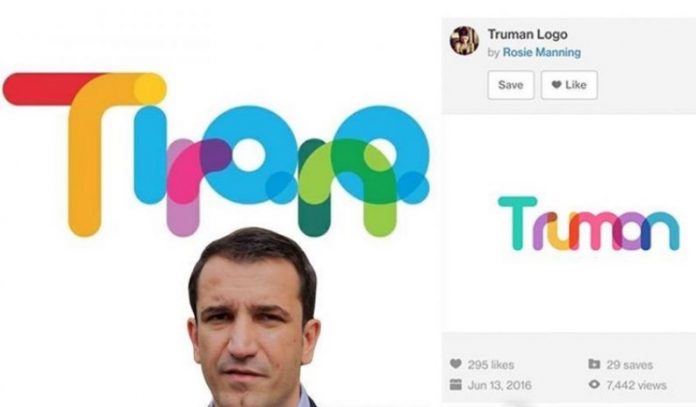Click the blue letter n ending Truman logo
Viewport: 696px width, 407px height.
pos(662,231)
